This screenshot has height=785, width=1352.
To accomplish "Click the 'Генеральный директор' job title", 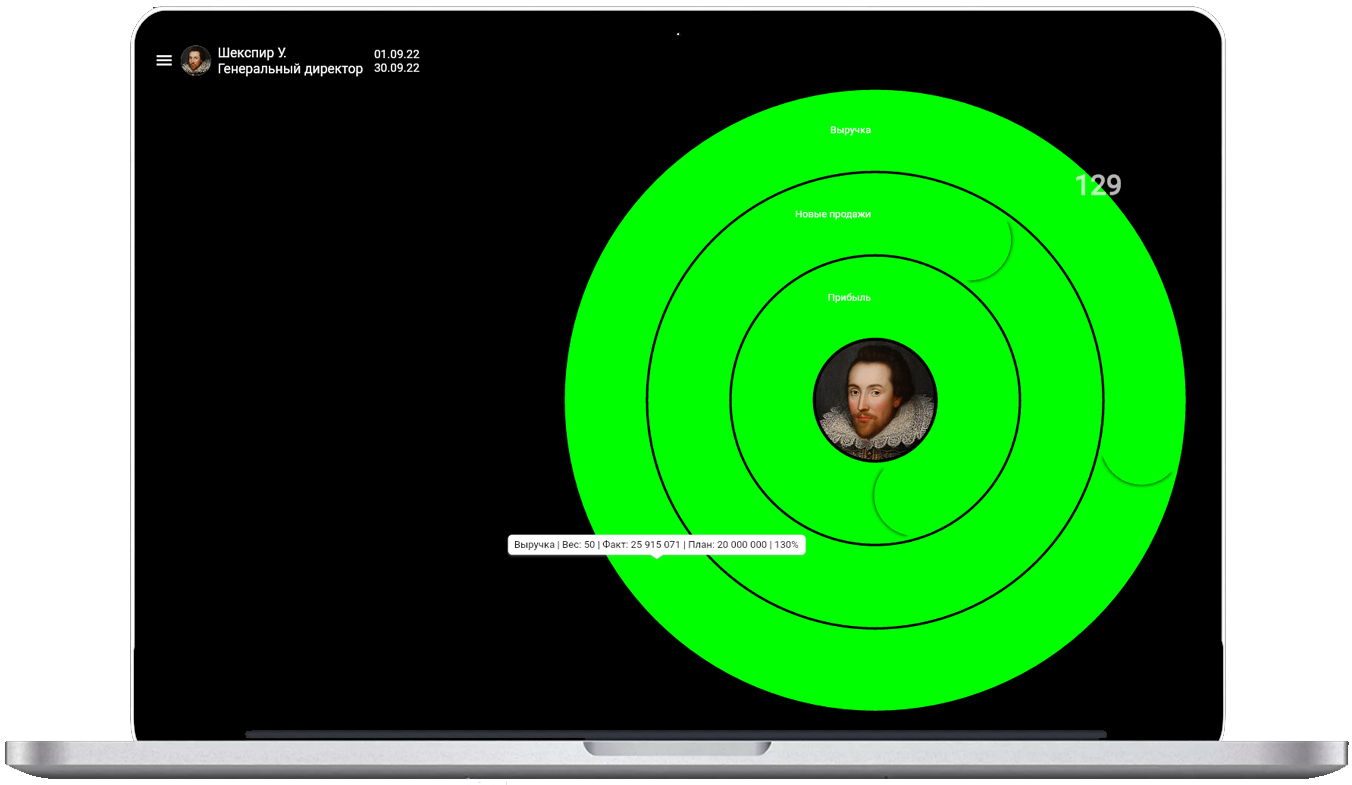I will (x=290, y=69).
